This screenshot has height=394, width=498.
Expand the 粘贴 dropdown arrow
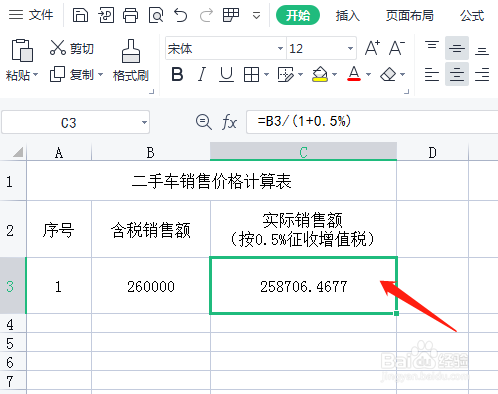point(35,75)
